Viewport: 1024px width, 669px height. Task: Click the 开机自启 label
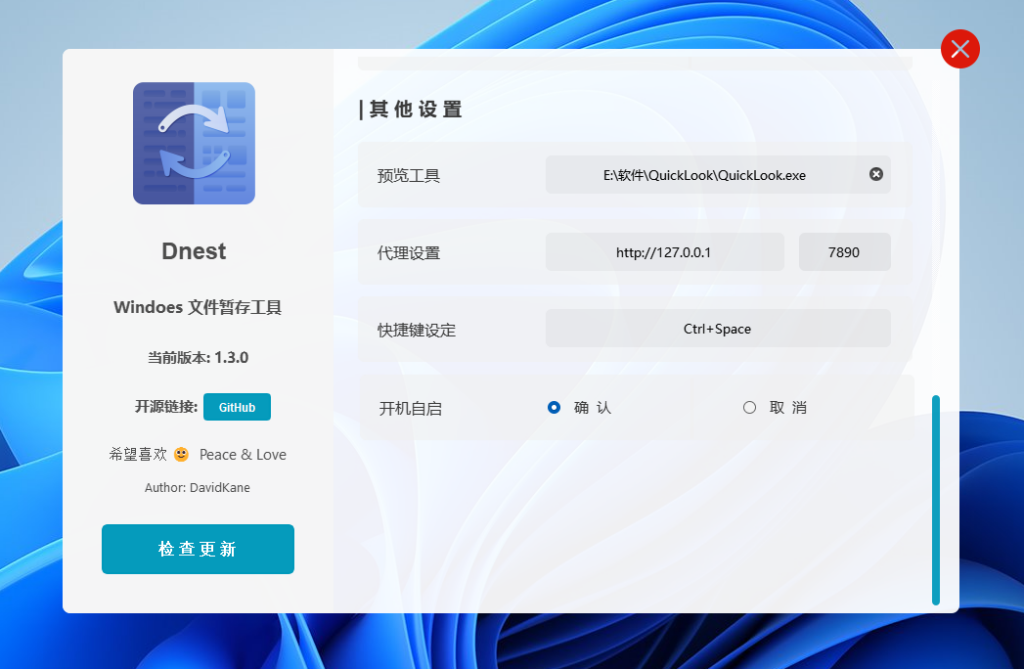point(411,409)
